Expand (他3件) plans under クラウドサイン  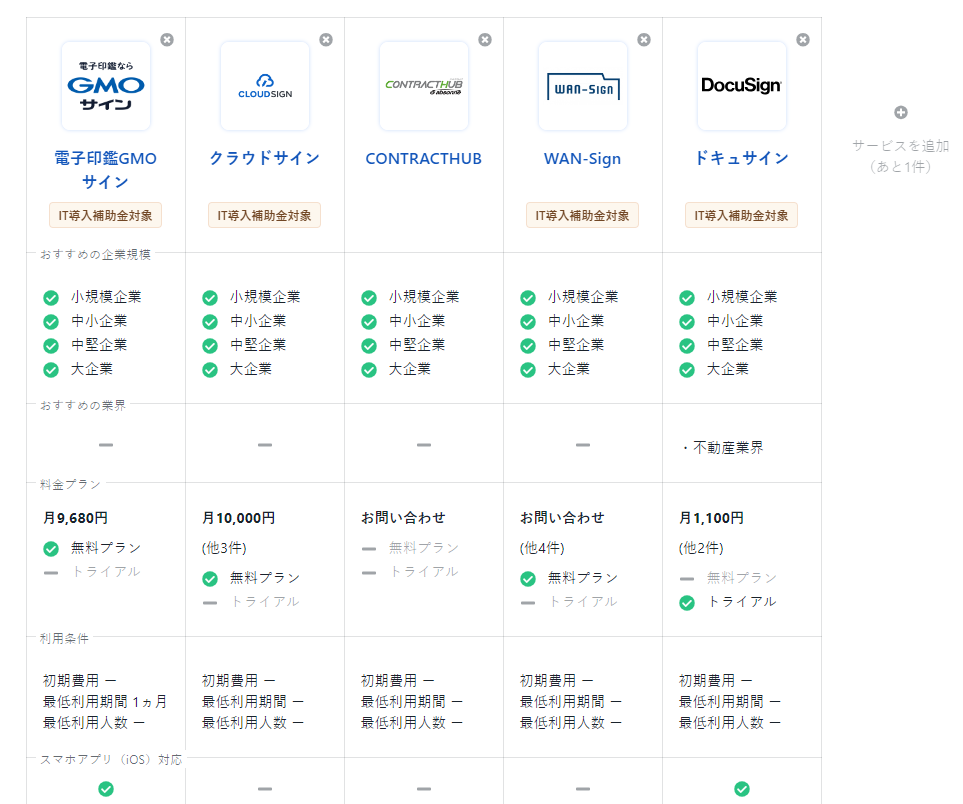coord(224,548)
